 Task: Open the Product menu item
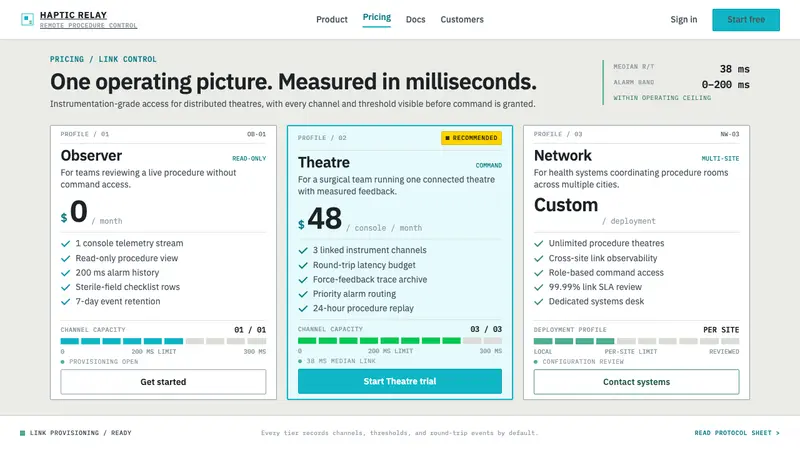(x=332, y=19)
